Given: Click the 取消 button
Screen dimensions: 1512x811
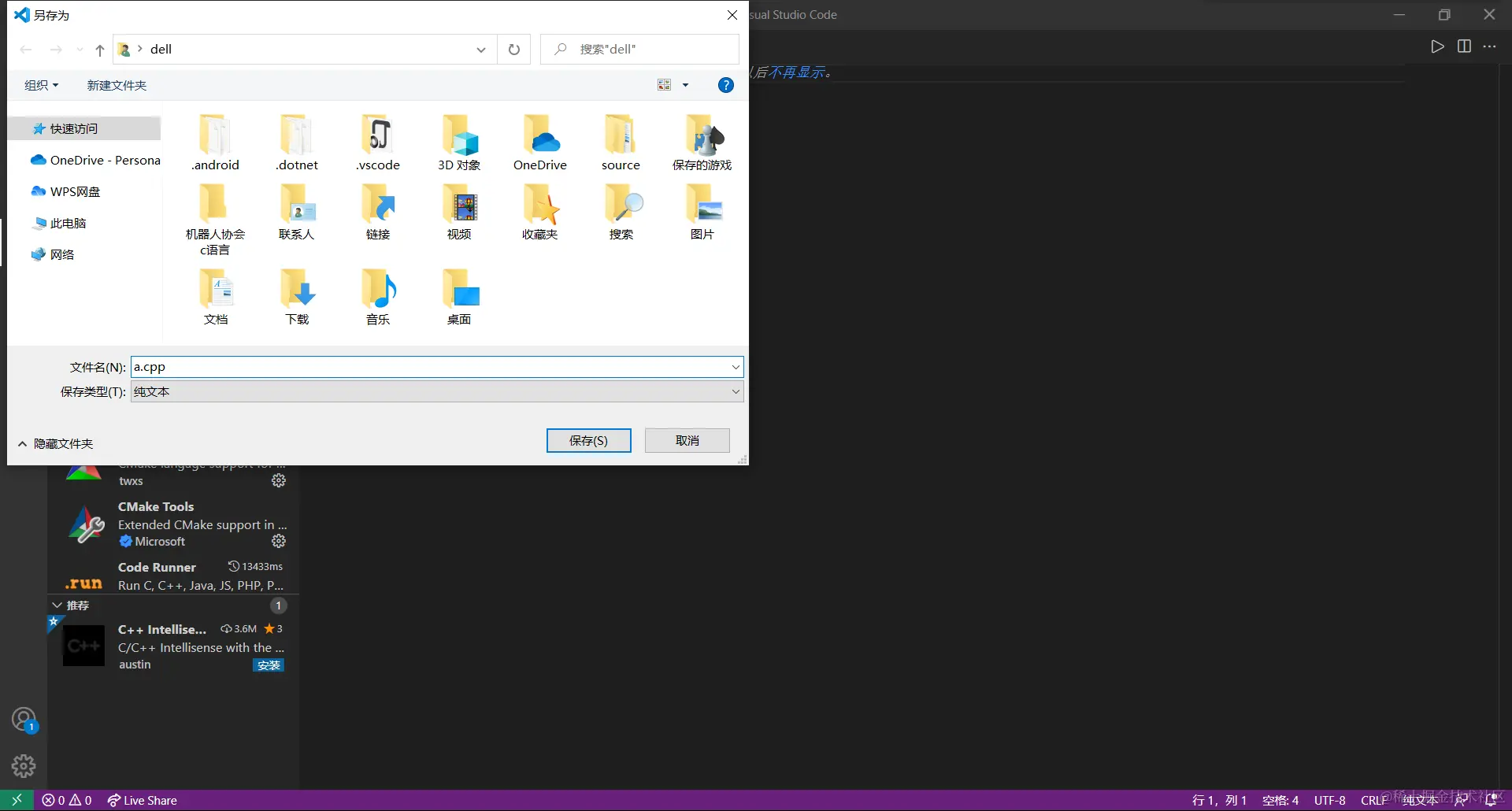Looking at the screenshot, I should click(687, 440).
